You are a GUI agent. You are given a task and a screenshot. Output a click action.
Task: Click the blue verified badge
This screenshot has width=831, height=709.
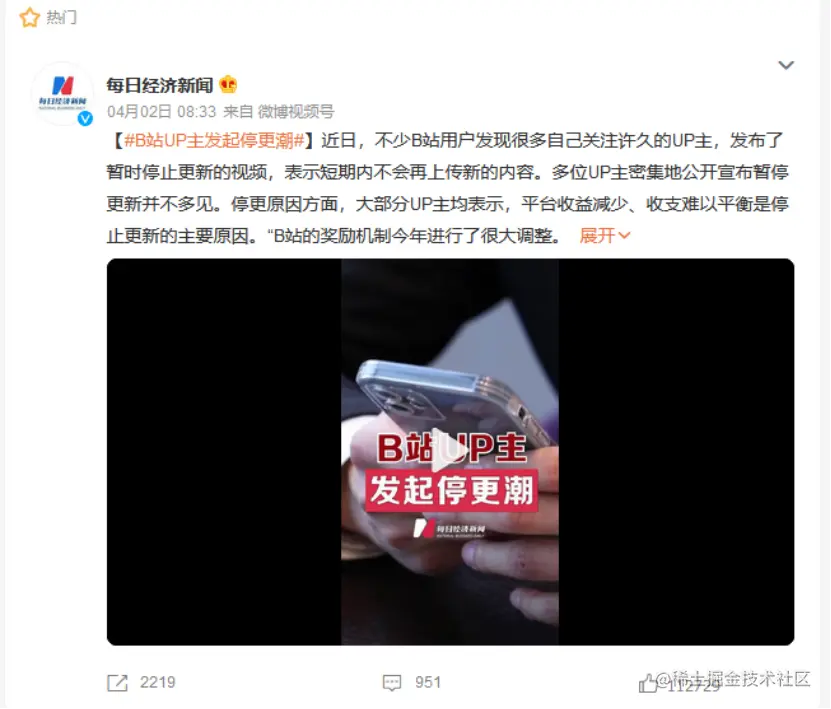[x=85, y=119]
